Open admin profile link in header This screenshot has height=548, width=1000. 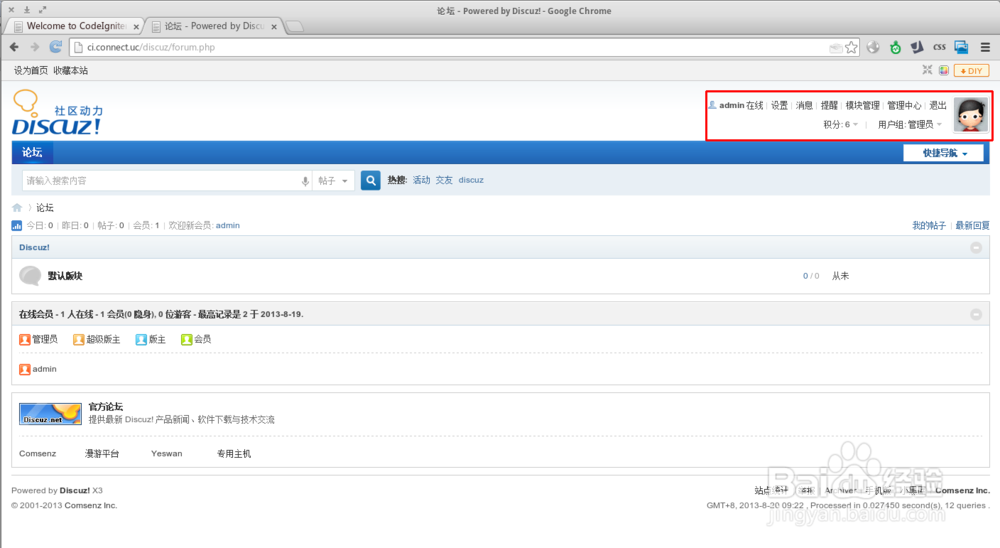coord(732,105)
